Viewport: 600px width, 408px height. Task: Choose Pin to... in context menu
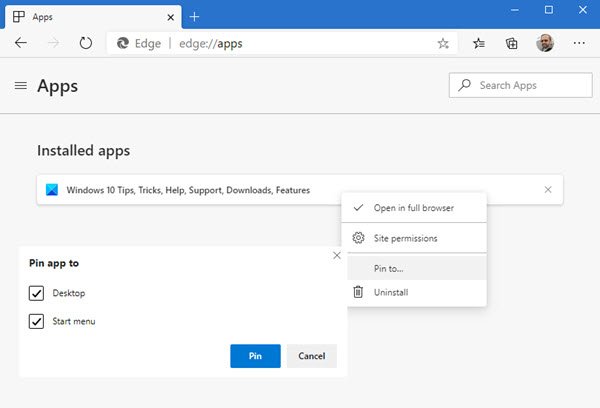tap(417, 268)
